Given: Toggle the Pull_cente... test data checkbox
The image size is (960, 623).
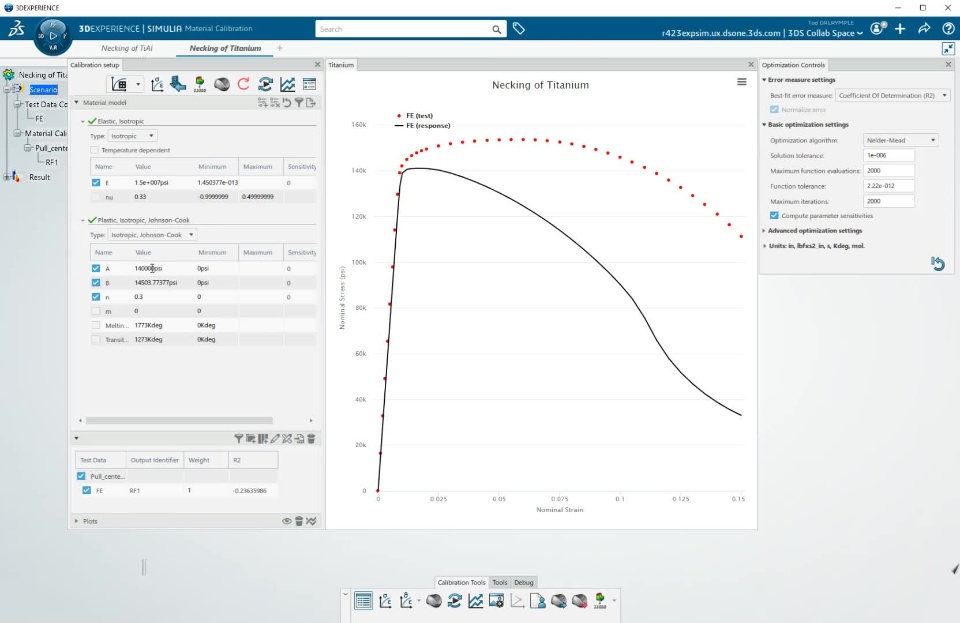Looking at the screenshot, I should pos(81,476).
